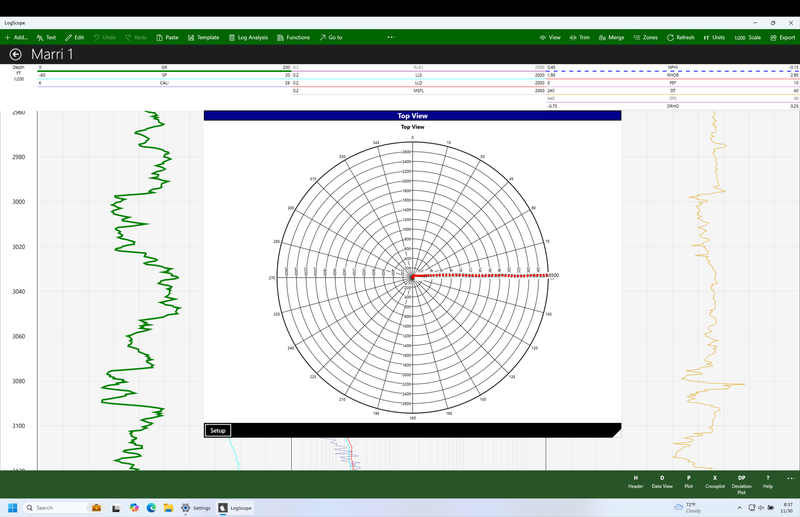Click the Setup button in Top View
This screenshot has height=517, width=800.
(218, 430)
